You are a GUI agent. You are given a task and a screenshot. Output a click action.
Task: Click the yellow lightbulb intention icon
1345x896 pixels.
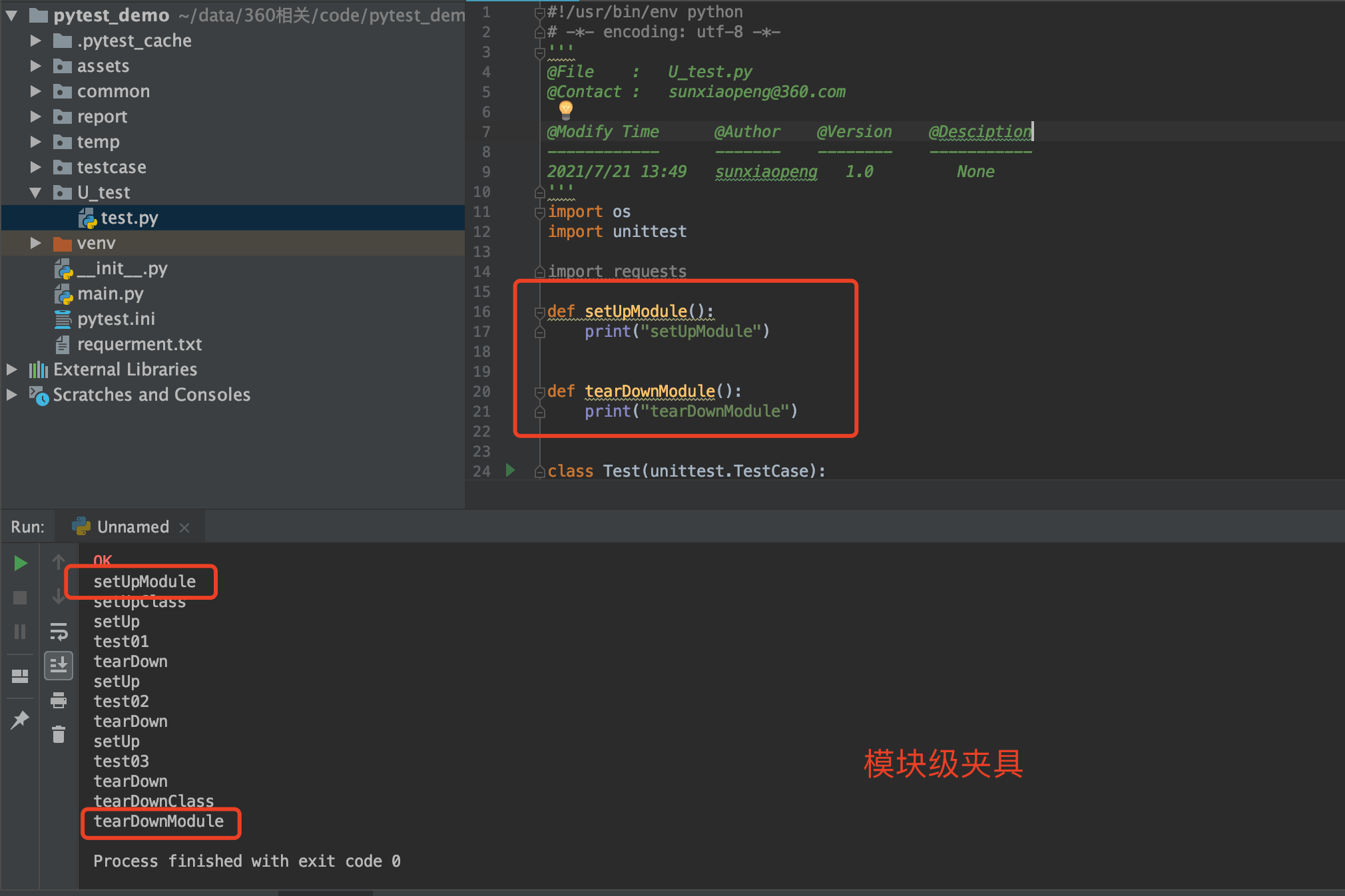pyautogui.click(x=566, y=109)
